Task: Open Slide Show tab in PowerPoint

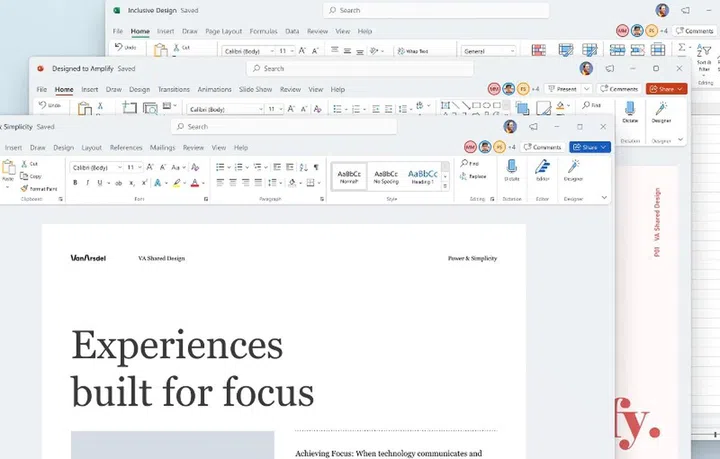Action: [255, 89]
